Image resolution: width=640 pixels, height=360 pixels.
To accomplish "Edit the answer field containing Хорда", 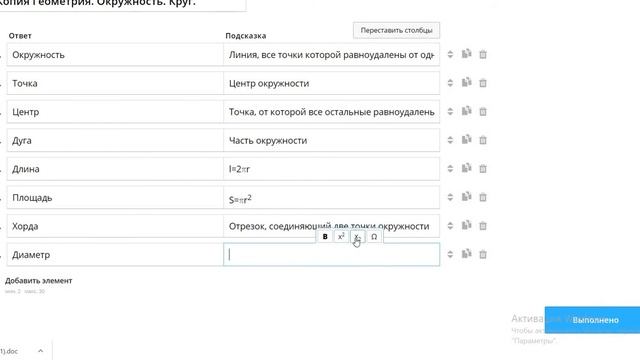I will tap(115, 226).
